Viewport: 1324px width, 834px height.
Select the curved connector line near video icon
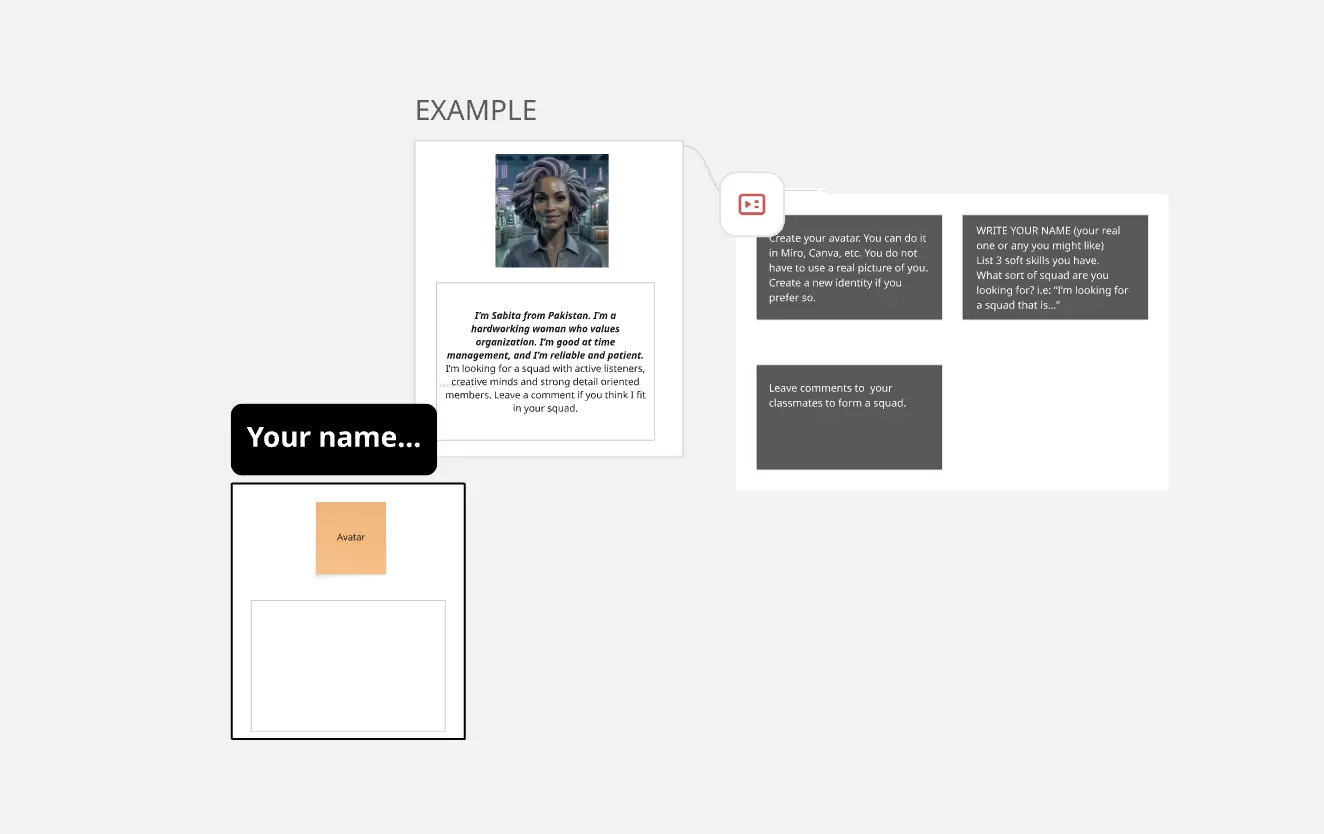[x=702, y=164]
